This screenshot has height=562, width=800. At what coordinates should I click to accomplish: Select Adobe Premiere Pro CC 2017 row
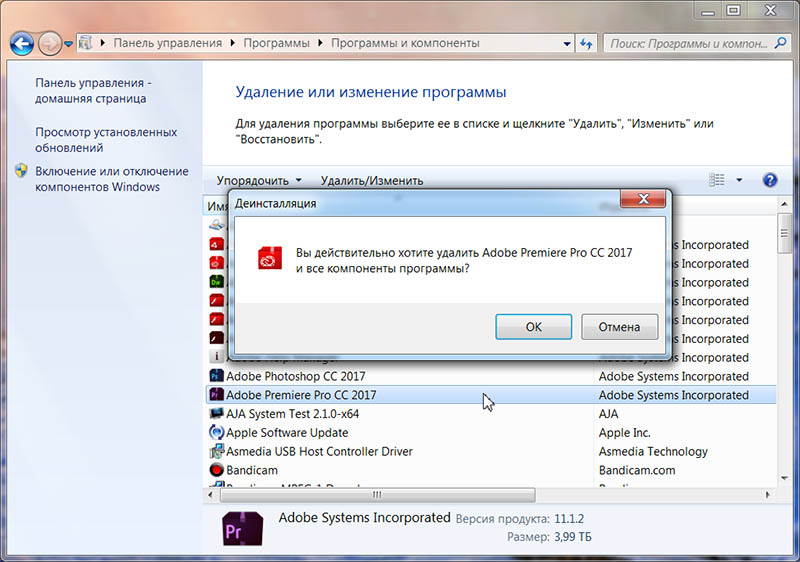pyautogui.click(x=490, y=395)
